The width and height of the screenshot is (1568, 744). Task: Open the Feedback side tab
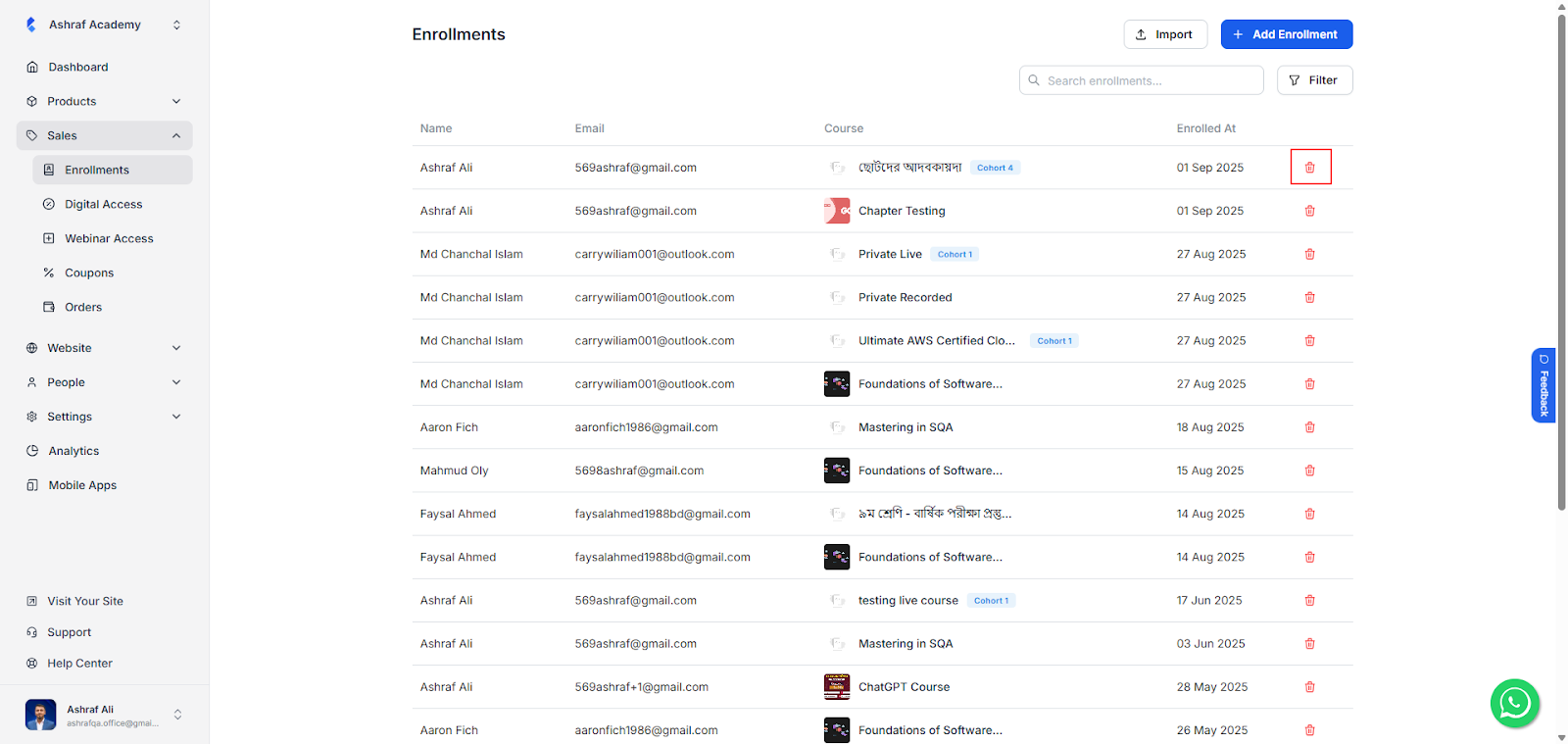pyautogui.click(x=1543, y=385)
